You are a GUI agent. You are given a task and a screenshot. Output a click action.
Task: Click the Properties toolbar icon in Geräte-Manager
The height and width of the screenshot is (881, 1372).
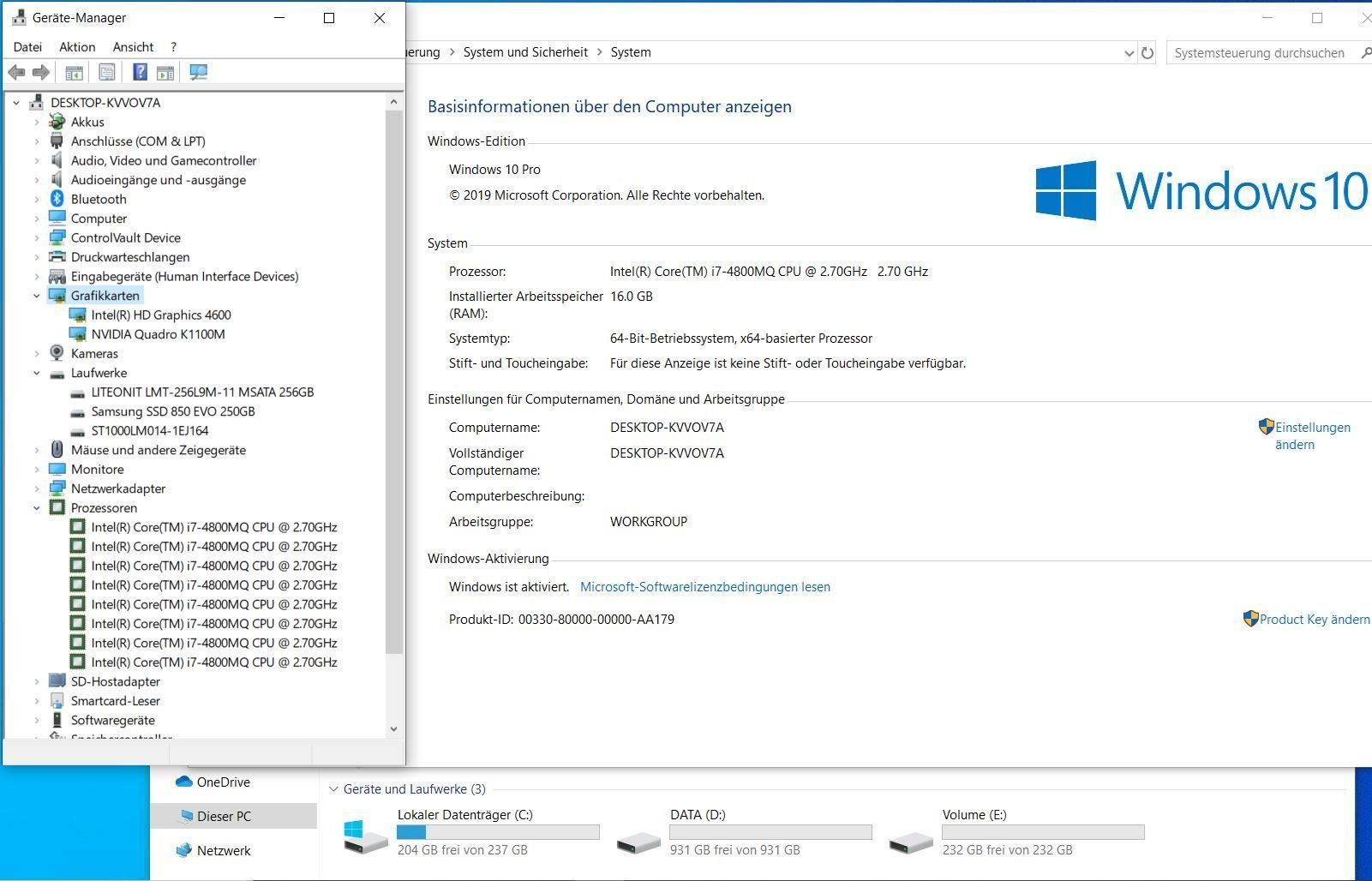[x=107, y=72]
